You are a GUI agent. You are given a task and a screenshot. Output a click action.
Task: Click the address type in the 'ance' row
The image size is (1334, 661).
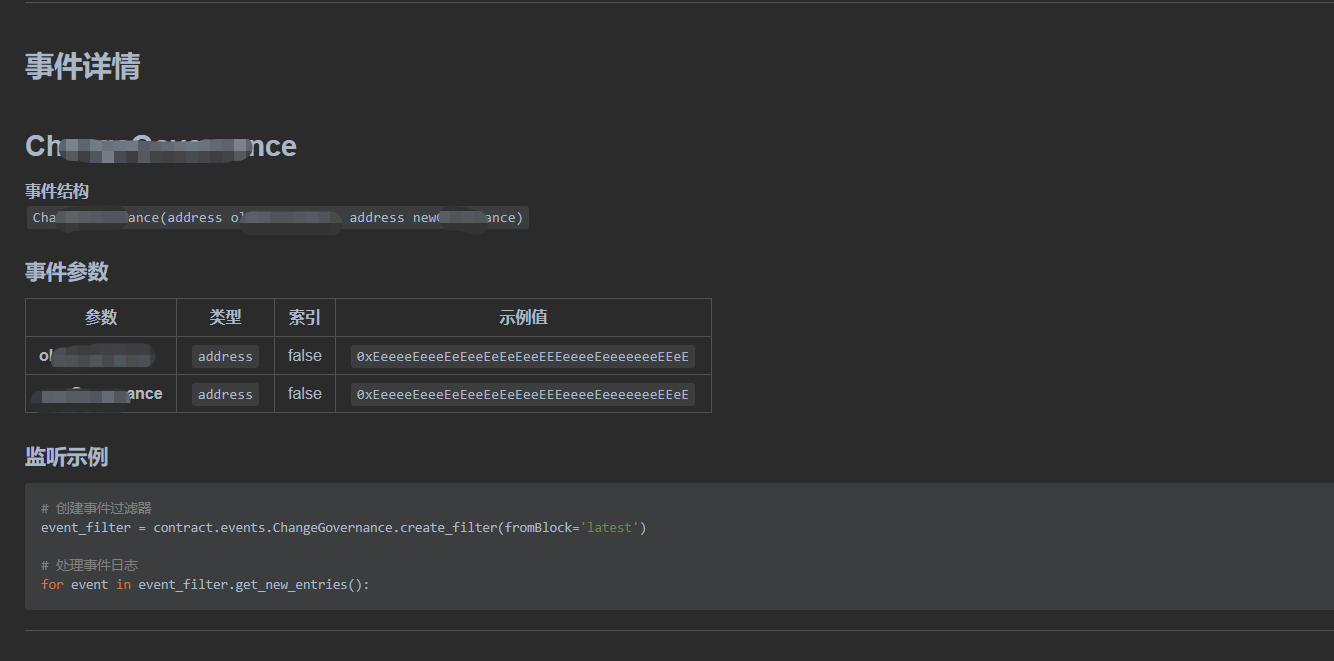pyautogui.click(x=225, y=394)
